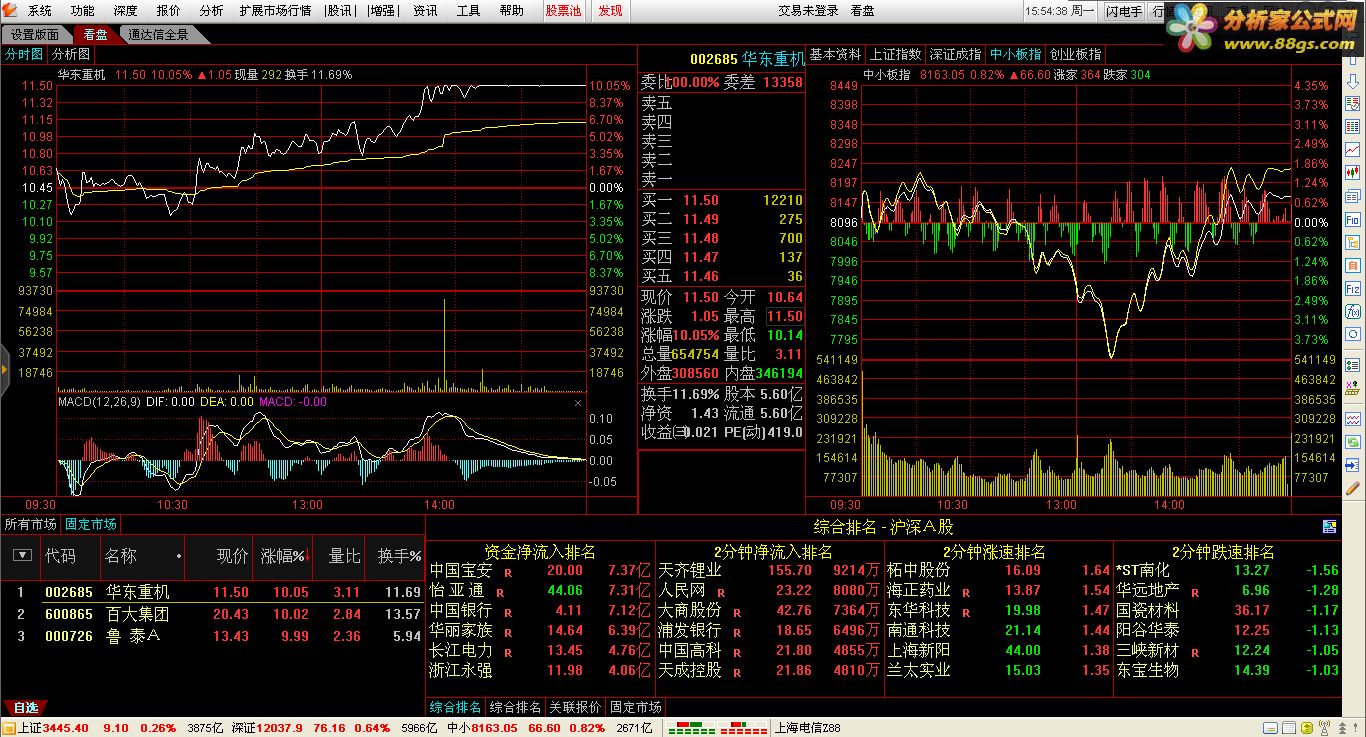
Task: Open the 工具 menu
Action: point(468,11)
